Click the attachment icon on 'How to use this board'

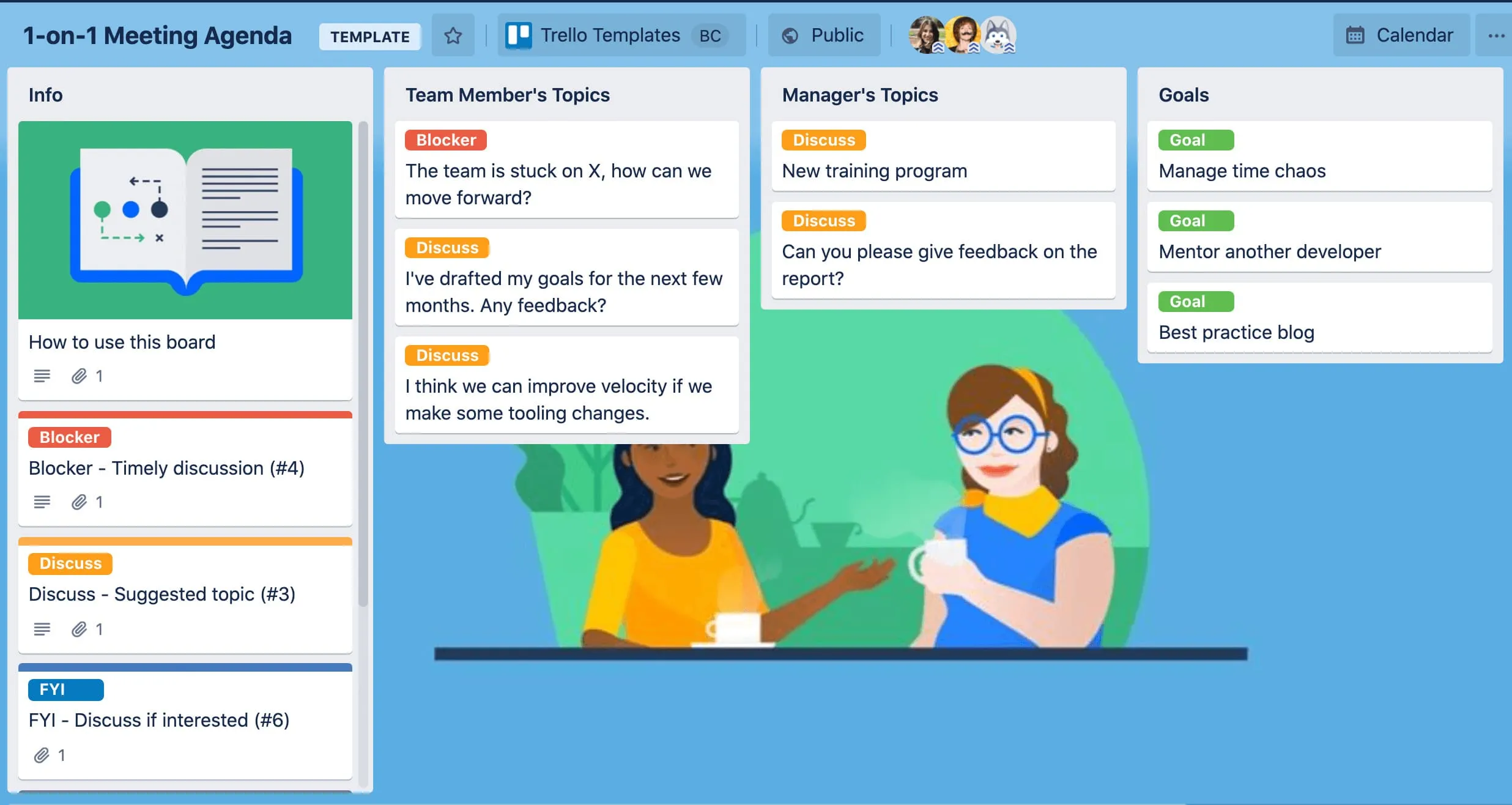(79, 376)
